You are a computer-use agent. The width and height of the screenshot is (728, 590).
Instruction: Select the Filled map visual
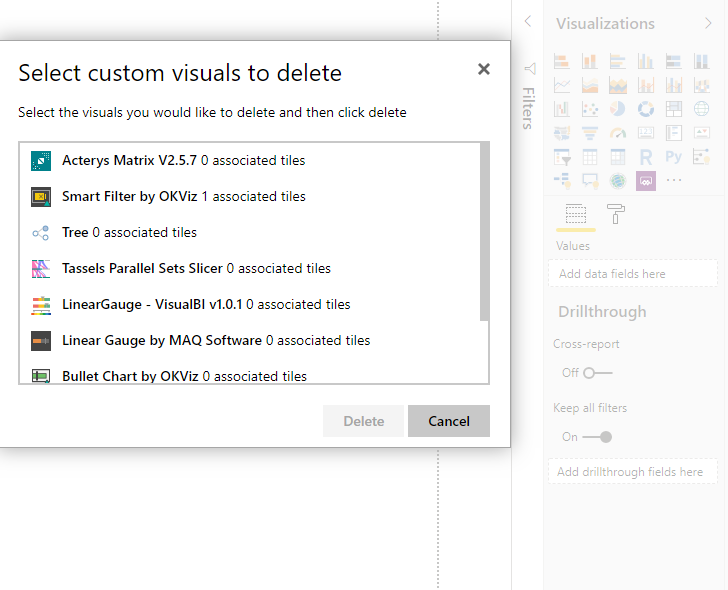coord(562,133)
